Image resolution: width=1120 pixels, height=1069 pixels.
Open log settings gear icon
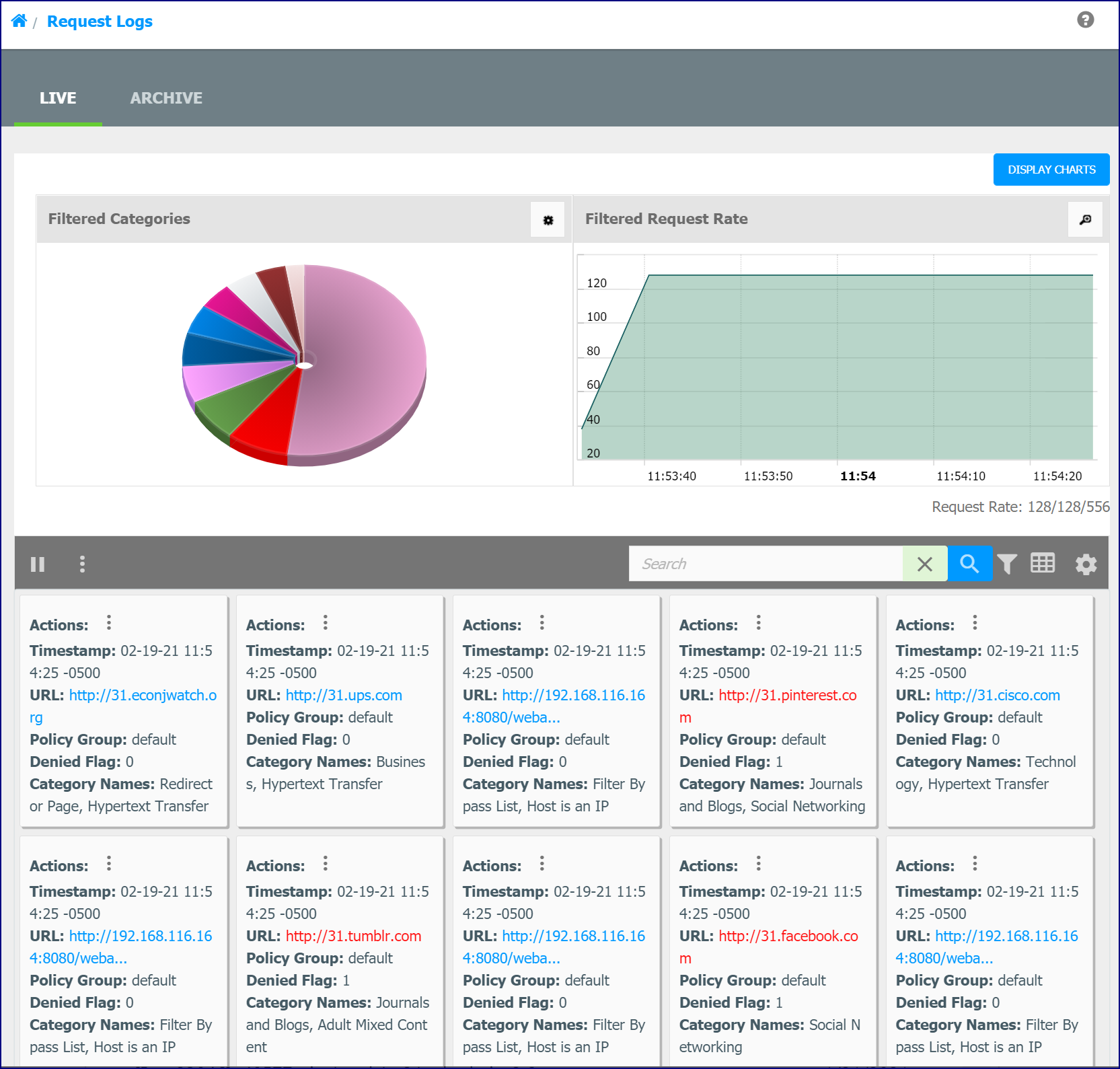pos(1086,564)
